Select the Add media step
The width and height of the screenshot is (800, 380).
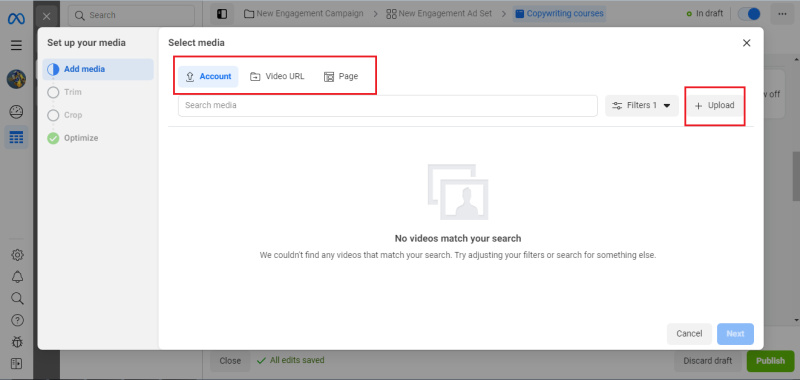pos(98,69)
